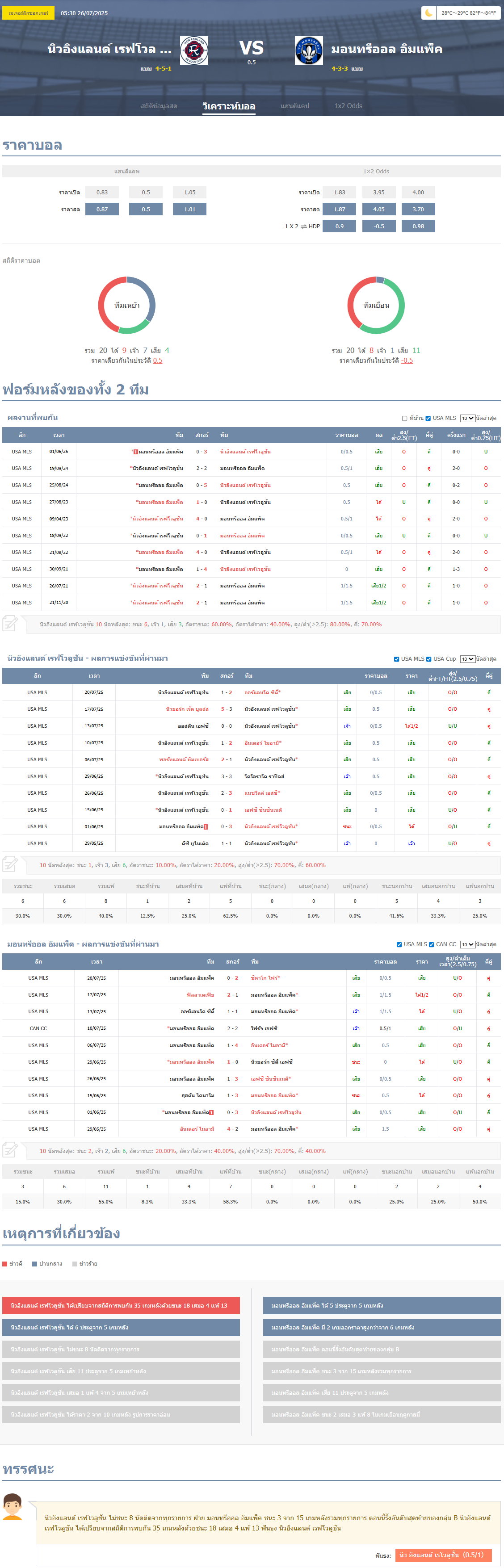This screenshot has width=504, height=1568.
Task: Click the moon weather icon
Action: pos(428,13)
